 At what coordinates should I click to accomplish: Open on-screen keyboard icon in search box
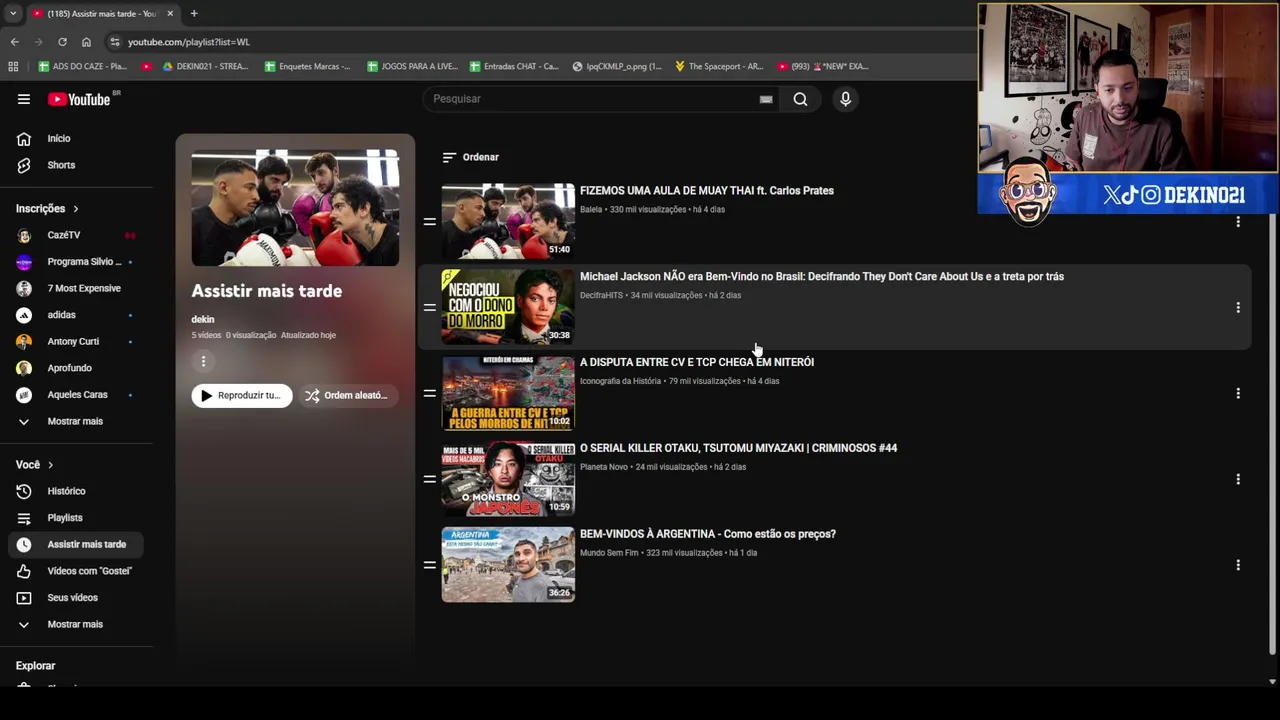tap(766, 99)
